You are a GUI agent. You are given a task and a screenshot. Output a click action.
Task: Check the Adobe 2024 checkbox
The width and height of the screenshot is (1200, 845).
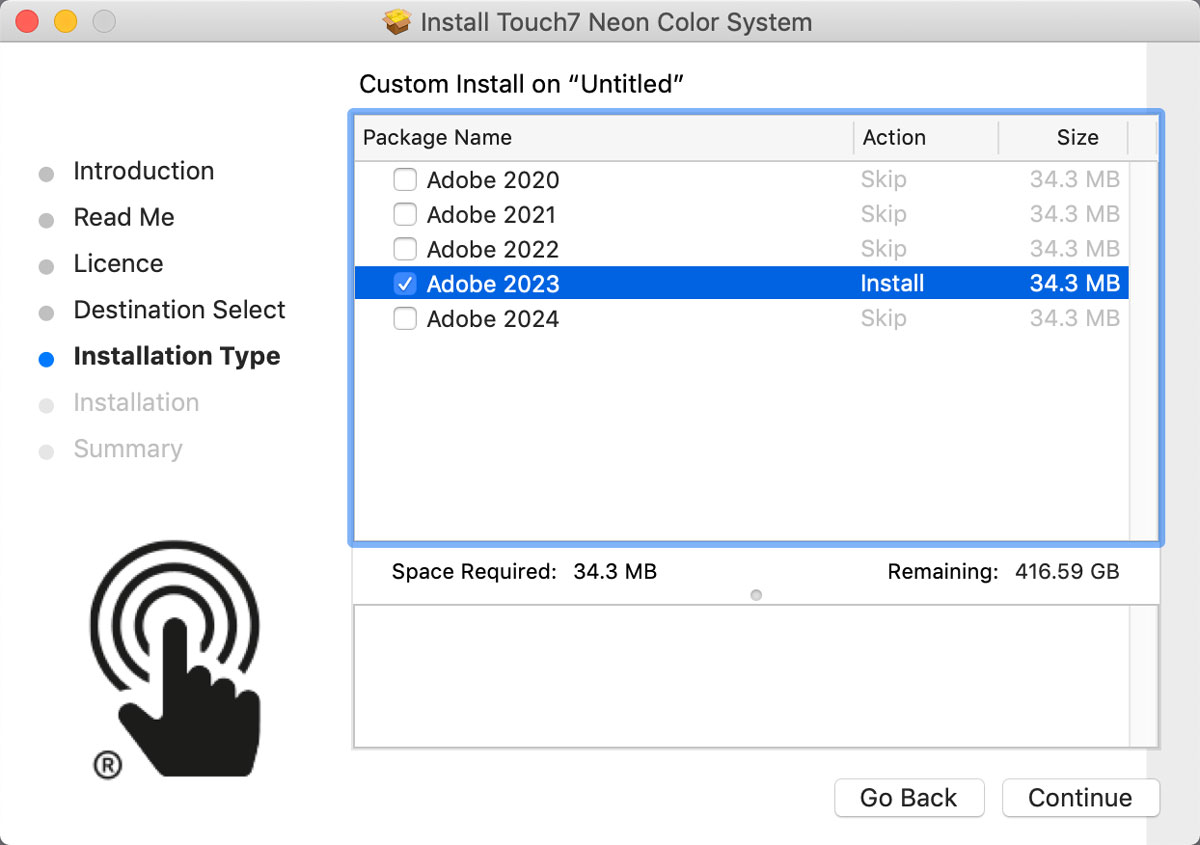tap(405, 319)
